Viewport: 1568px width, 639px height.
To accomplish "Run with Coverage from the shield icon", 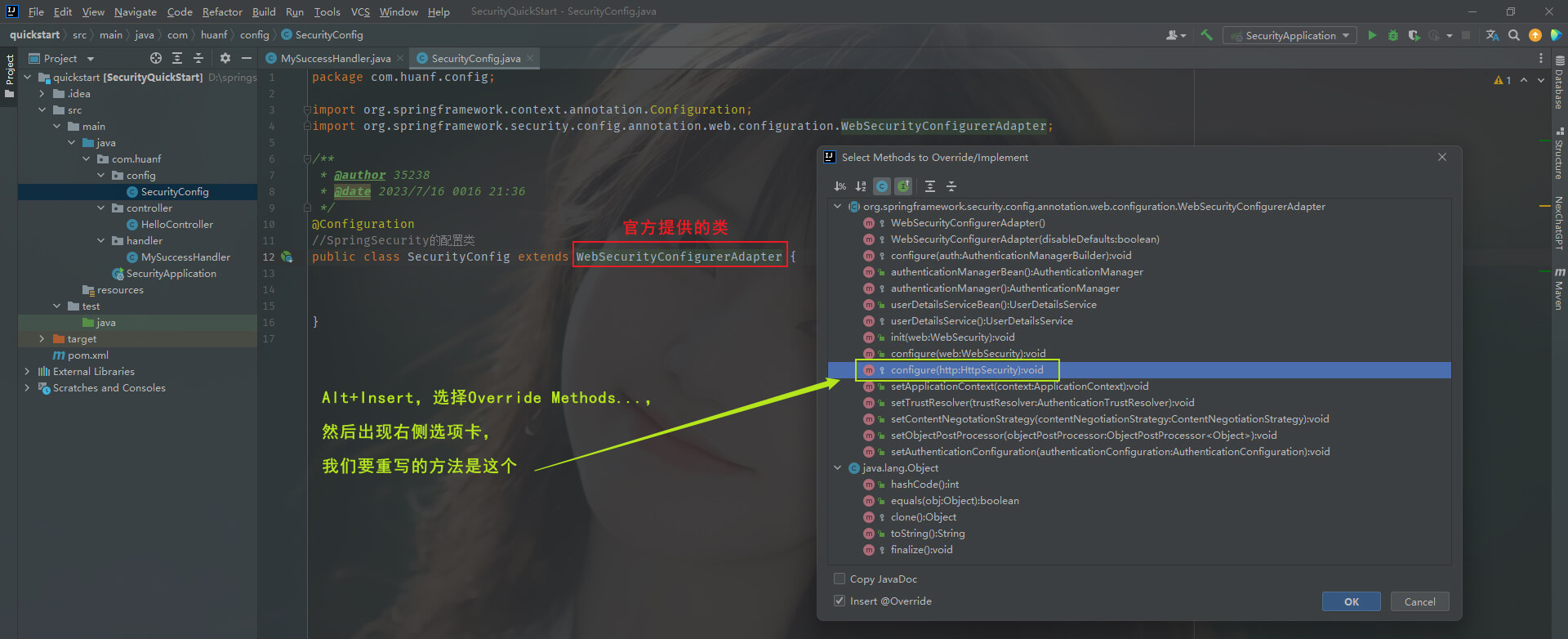I will [x=1414, y=35].
